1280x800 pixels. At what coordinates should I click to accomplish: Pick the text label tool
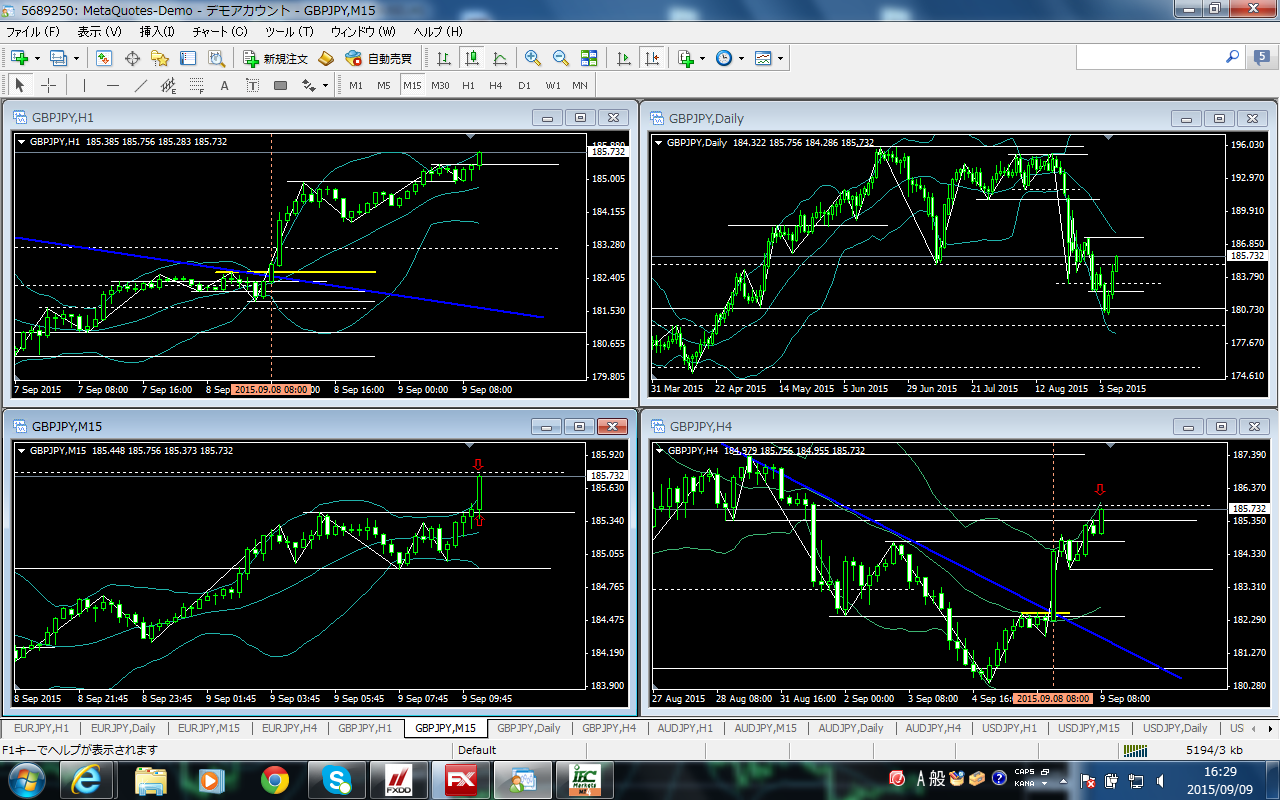tap(225, 86)
